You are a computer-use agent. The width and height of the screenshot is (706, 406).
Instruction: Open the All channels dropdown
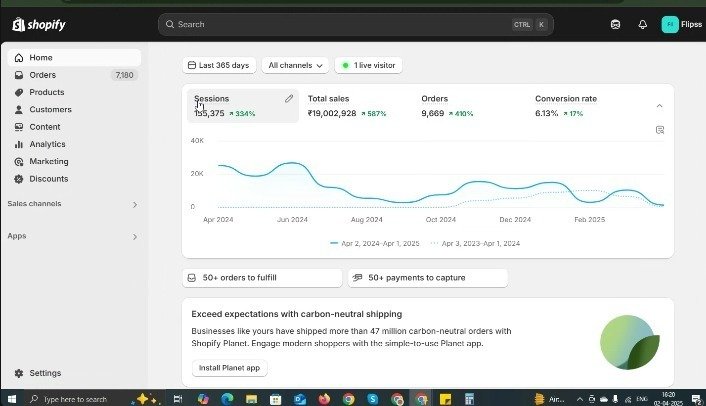point(296,65)
